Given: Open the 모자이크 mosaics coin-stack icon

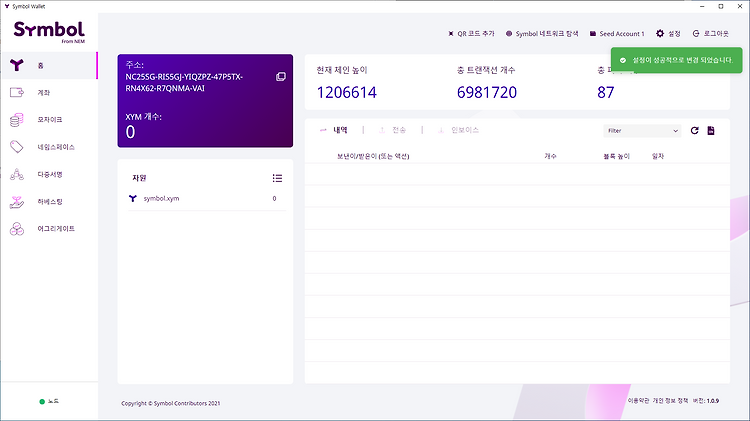Looking at the screenshot, I should coord(17,120).
